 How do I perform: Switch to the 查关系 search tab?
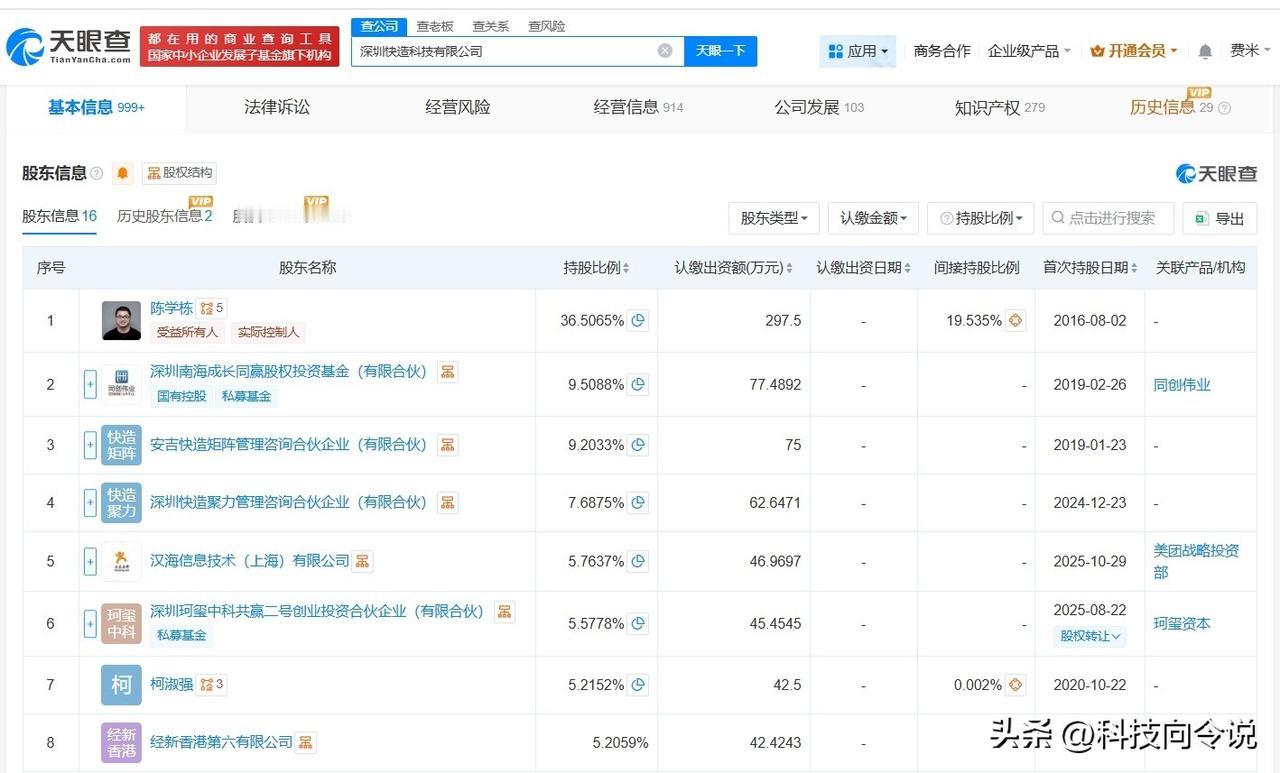click(x=491, y=26)
